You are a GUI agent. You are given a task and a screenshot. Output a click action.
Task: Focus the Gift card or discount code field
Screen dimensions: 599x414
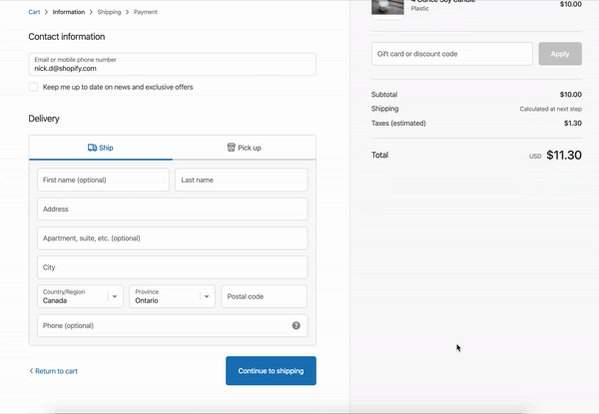click(452, 54)
